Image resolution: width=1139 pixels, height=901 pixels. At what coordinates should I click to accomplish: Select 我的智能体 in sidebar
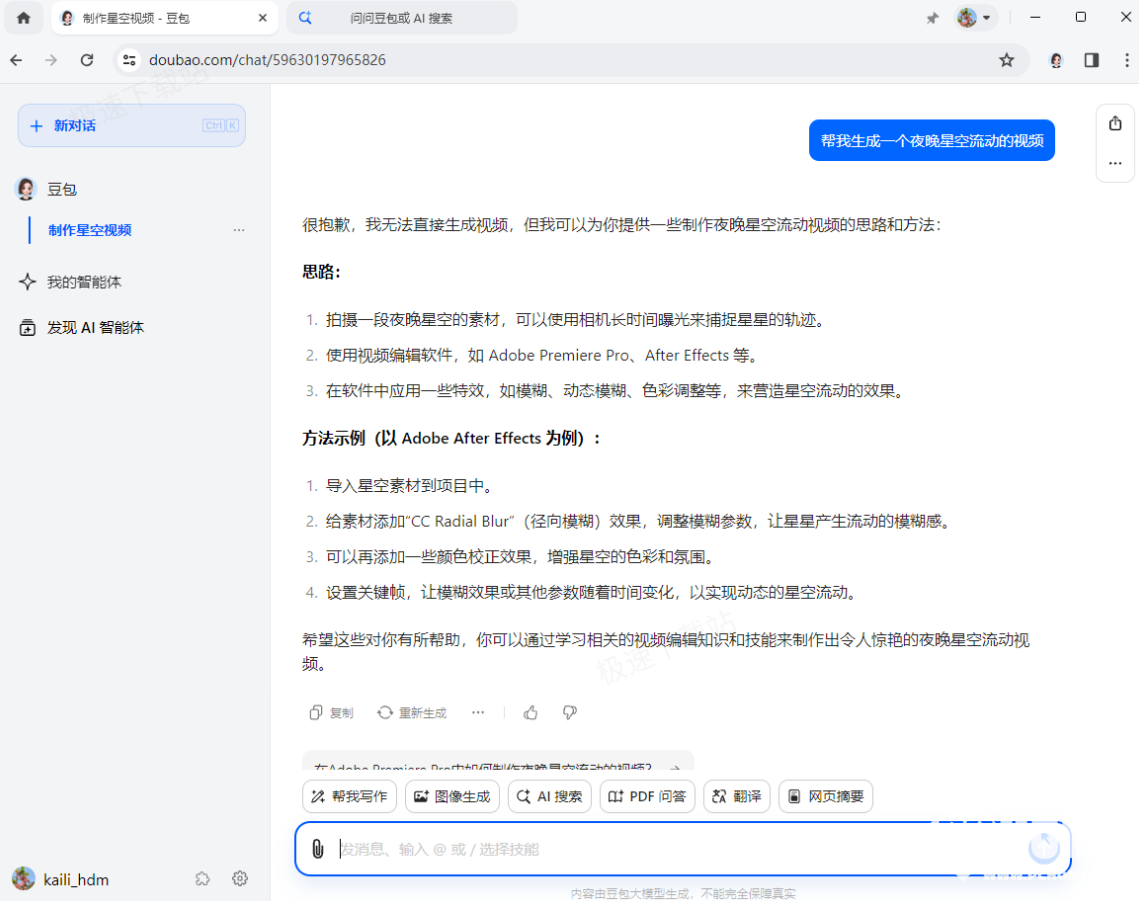tap(84, 282)
